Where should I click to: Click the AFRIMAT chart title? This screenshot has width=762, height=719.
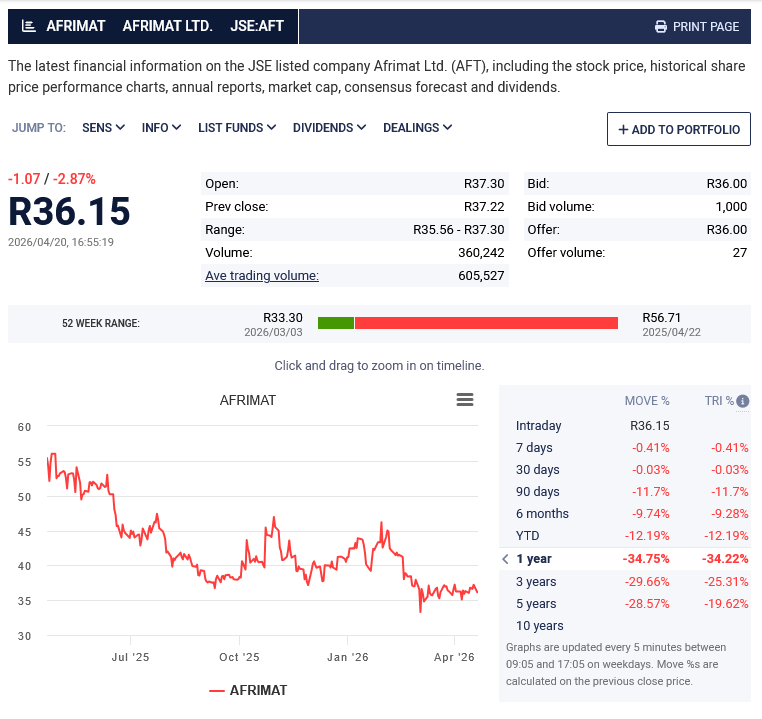[x=248, y=400]
